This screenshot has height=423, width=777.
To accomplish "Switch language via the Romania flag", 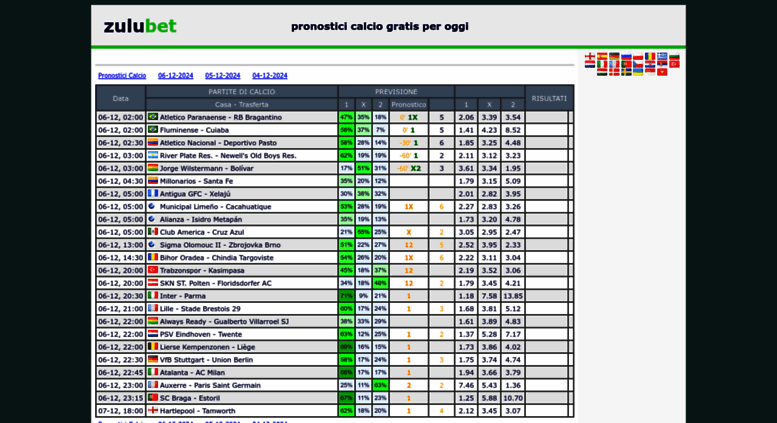I will coord(650,56).
